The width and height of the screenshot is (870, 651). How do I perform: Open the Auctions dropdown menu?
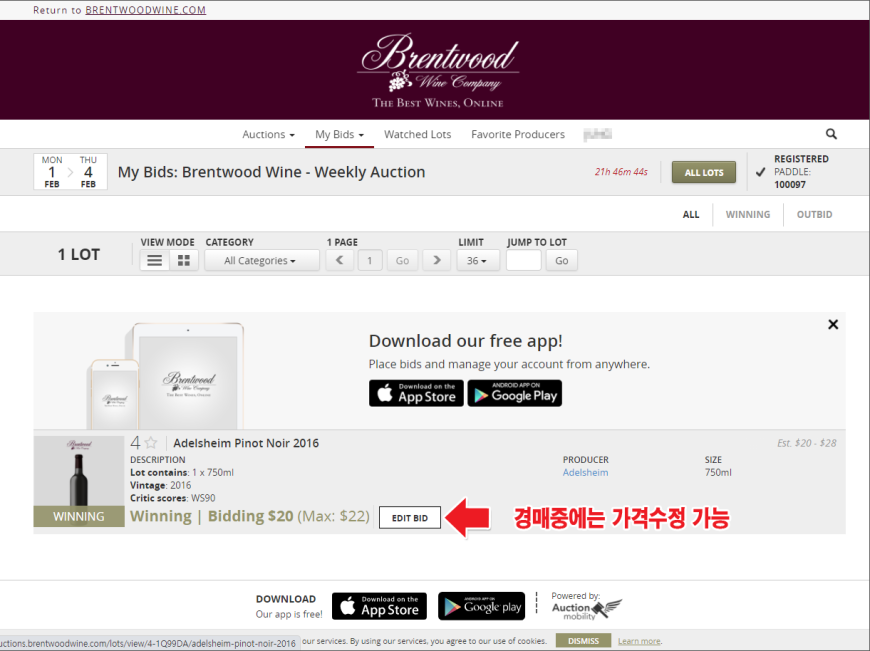[x=269, y=134]
